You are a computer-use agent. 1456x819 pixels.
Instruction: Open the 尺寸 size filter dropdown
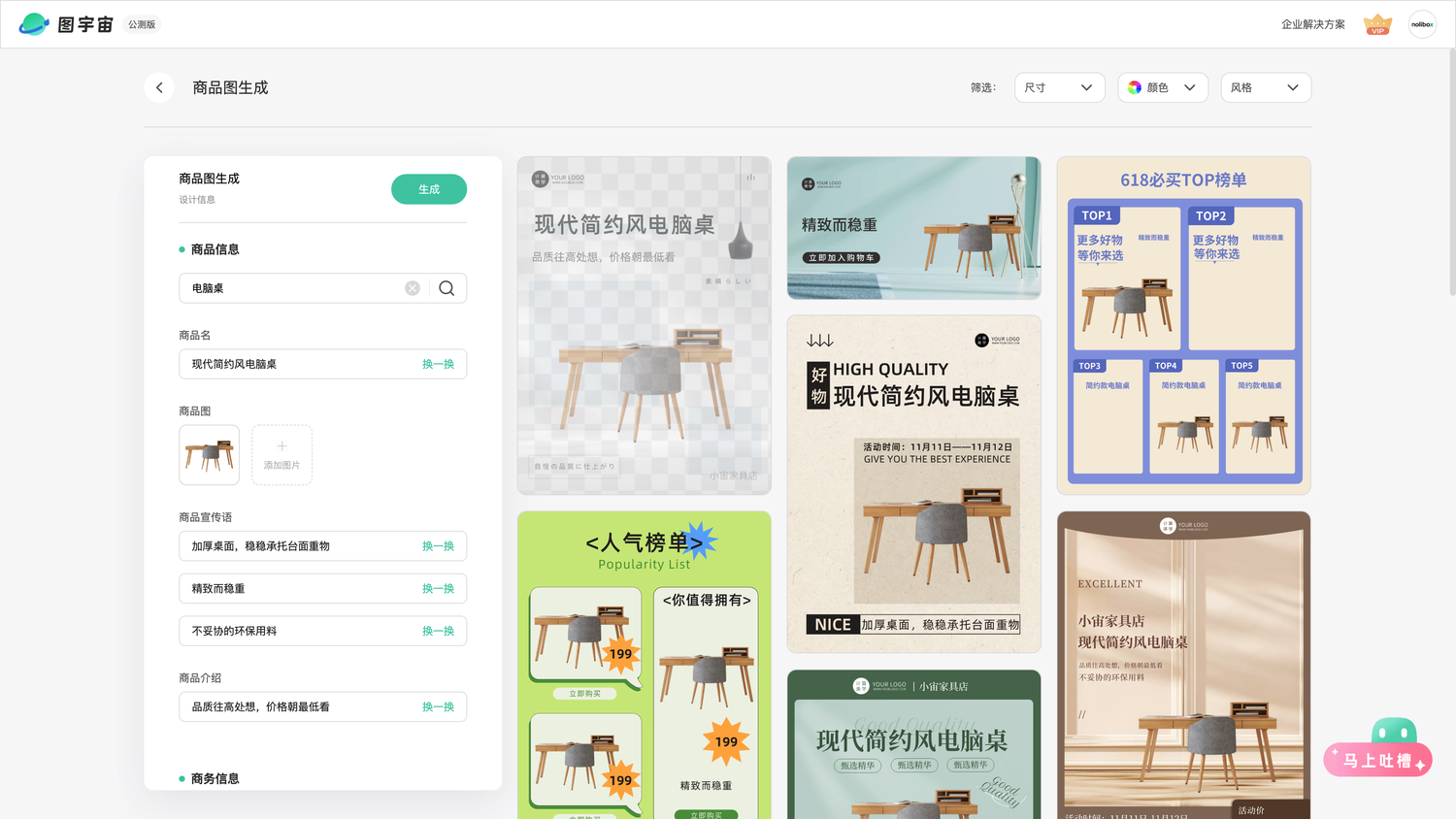[1060, 87]
